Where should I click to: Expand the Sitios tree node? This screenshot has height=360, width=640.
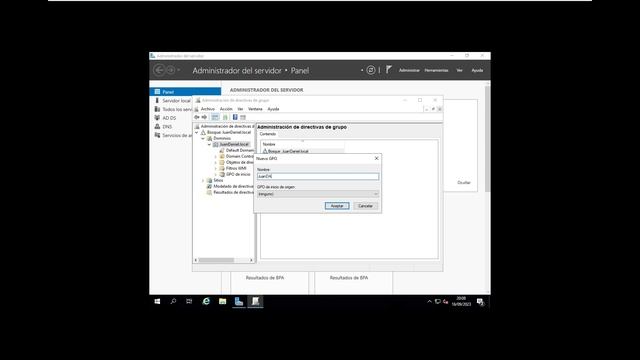pos(203,180)
